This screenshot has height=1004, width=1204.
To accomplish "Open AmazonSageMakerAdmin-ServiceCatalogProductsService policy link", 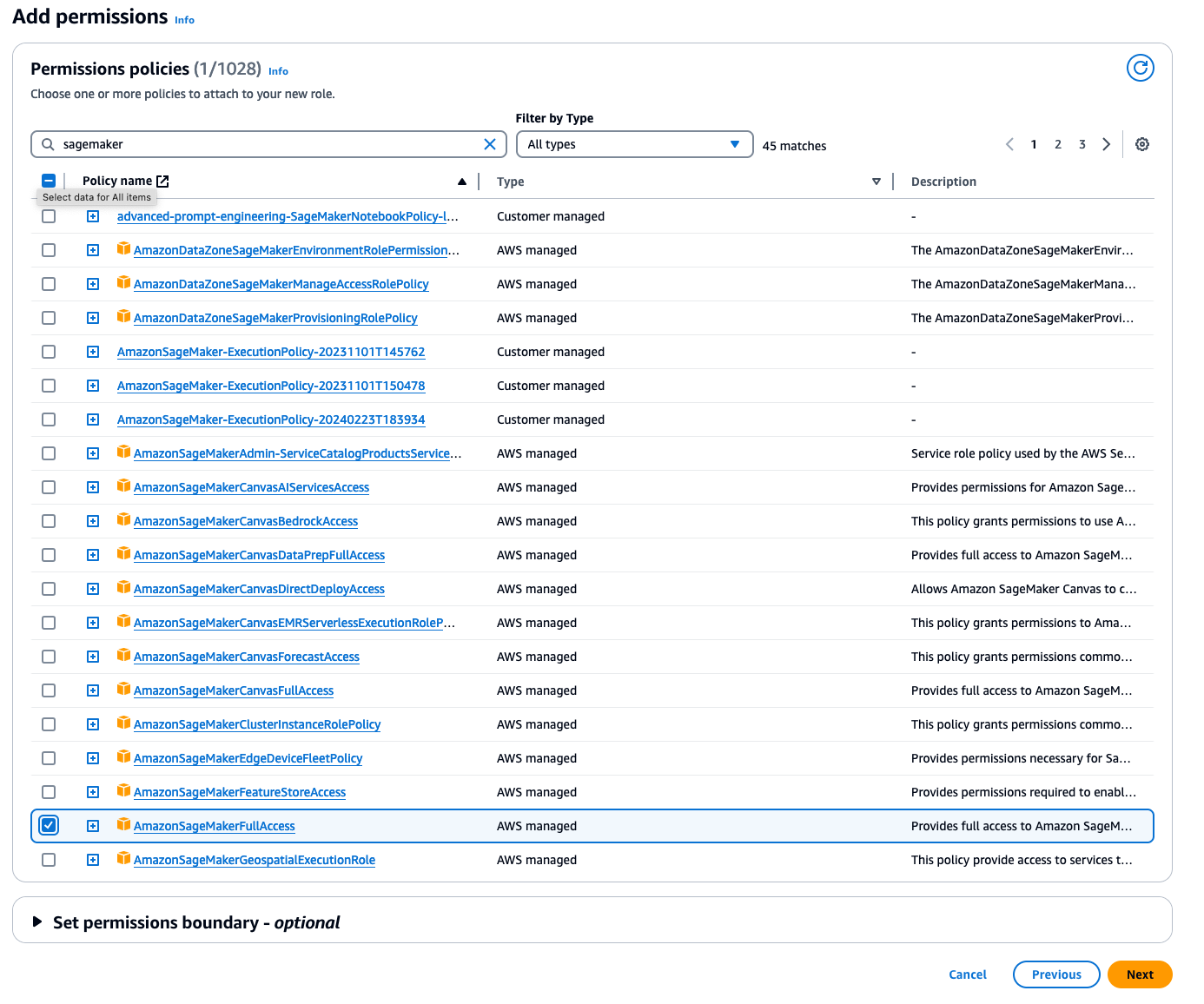I will [297, 453].
